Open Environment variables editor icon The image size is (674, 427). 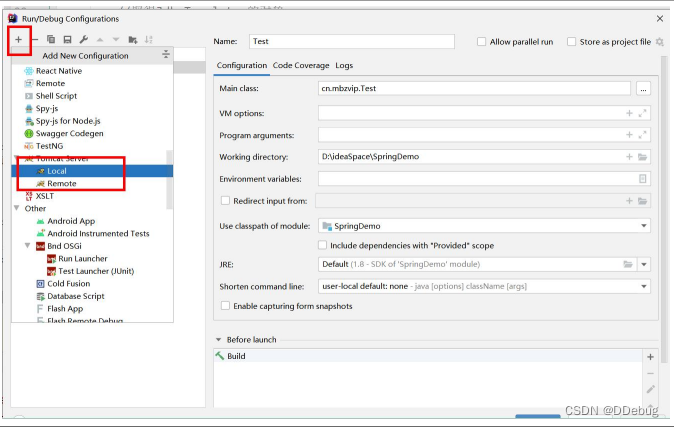tap(643, 179)
